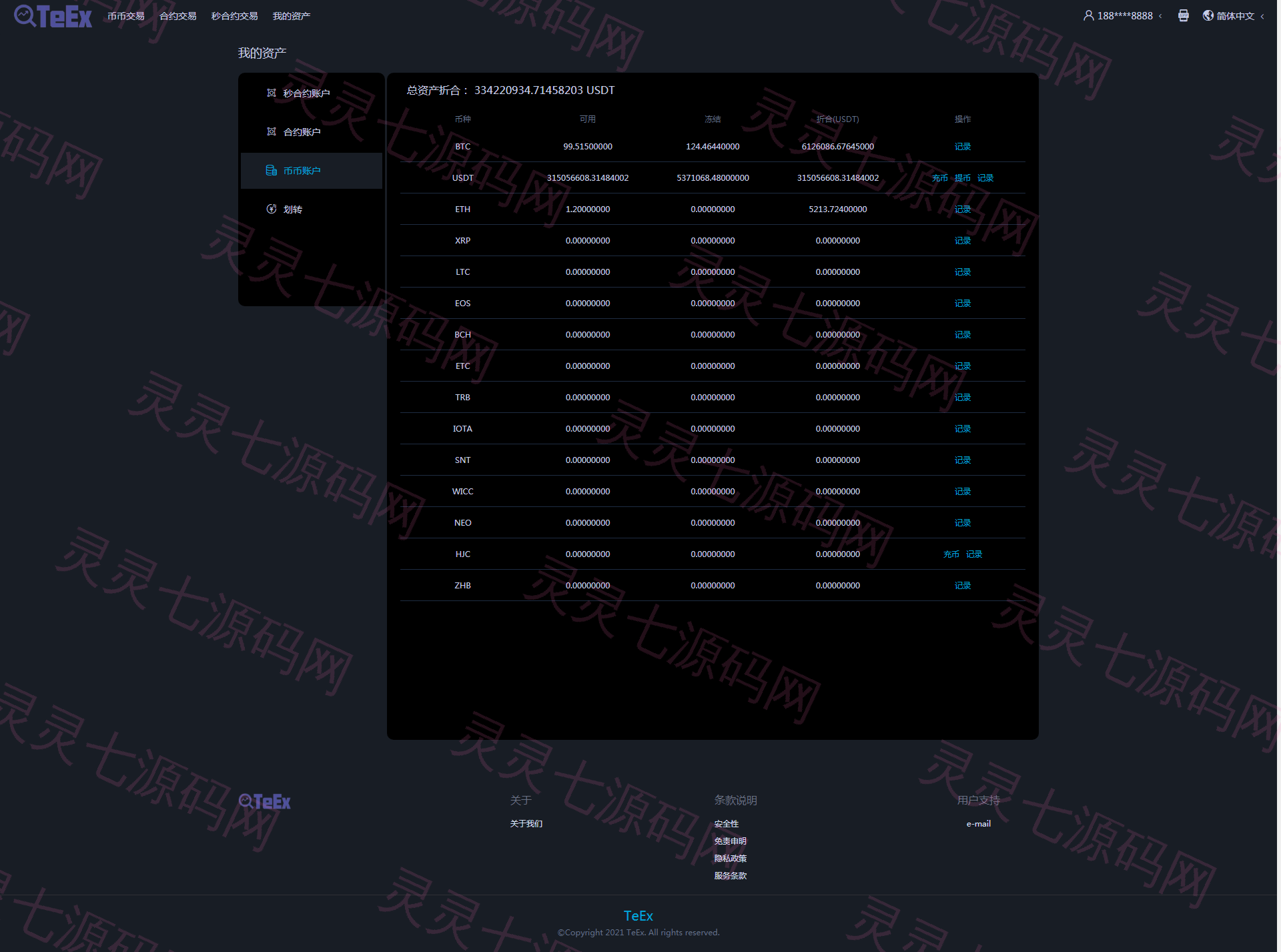Open 记录 for the ZHB row
The height and width of the screenshot is (952, 1281).
point(962,585)
